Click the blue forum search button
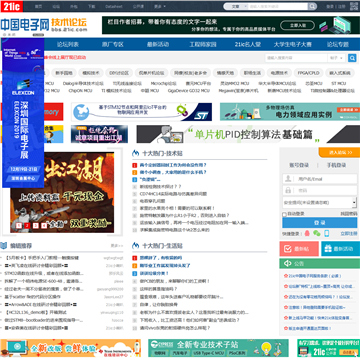This screenshot has height=360, width=360. 352,58
